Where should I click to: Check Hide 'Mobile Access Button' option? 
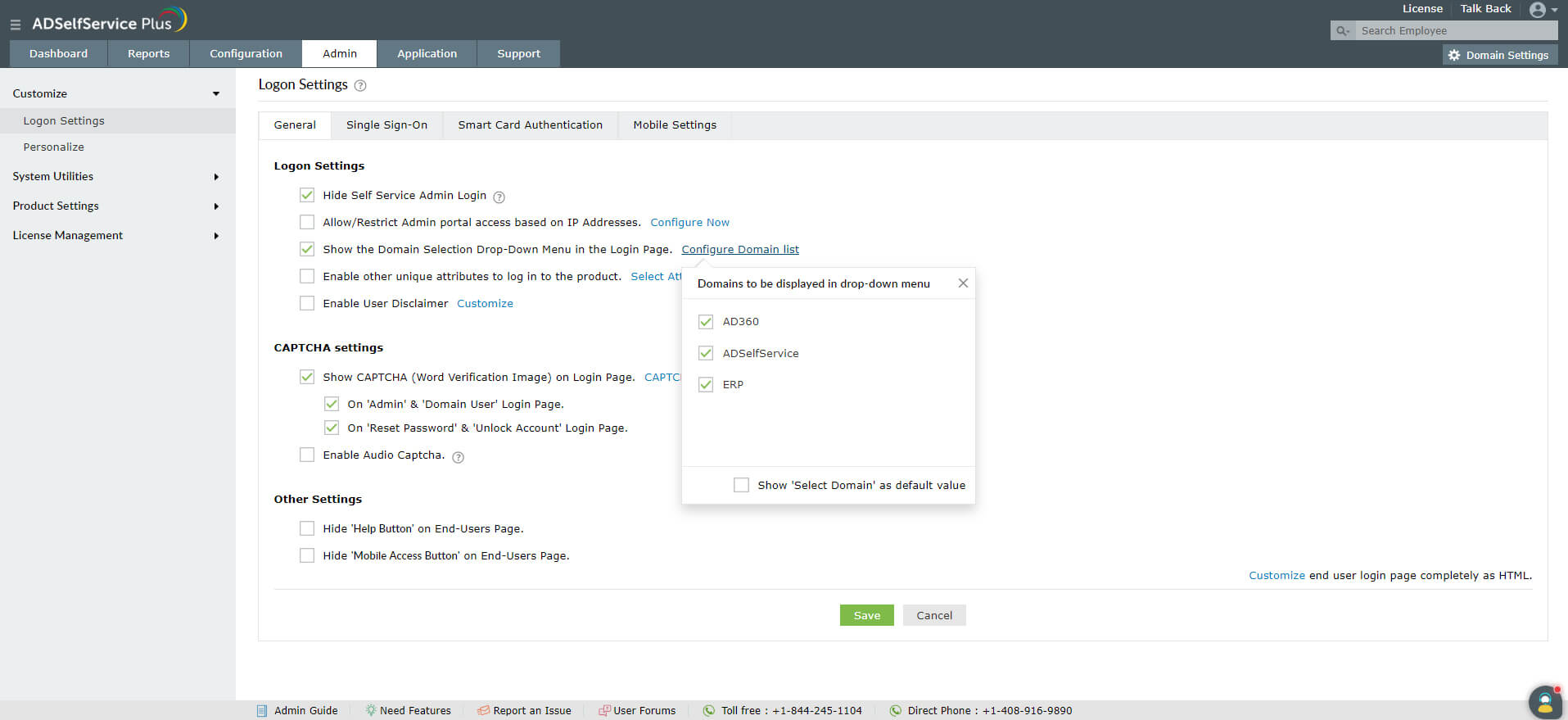pos(307,555)
